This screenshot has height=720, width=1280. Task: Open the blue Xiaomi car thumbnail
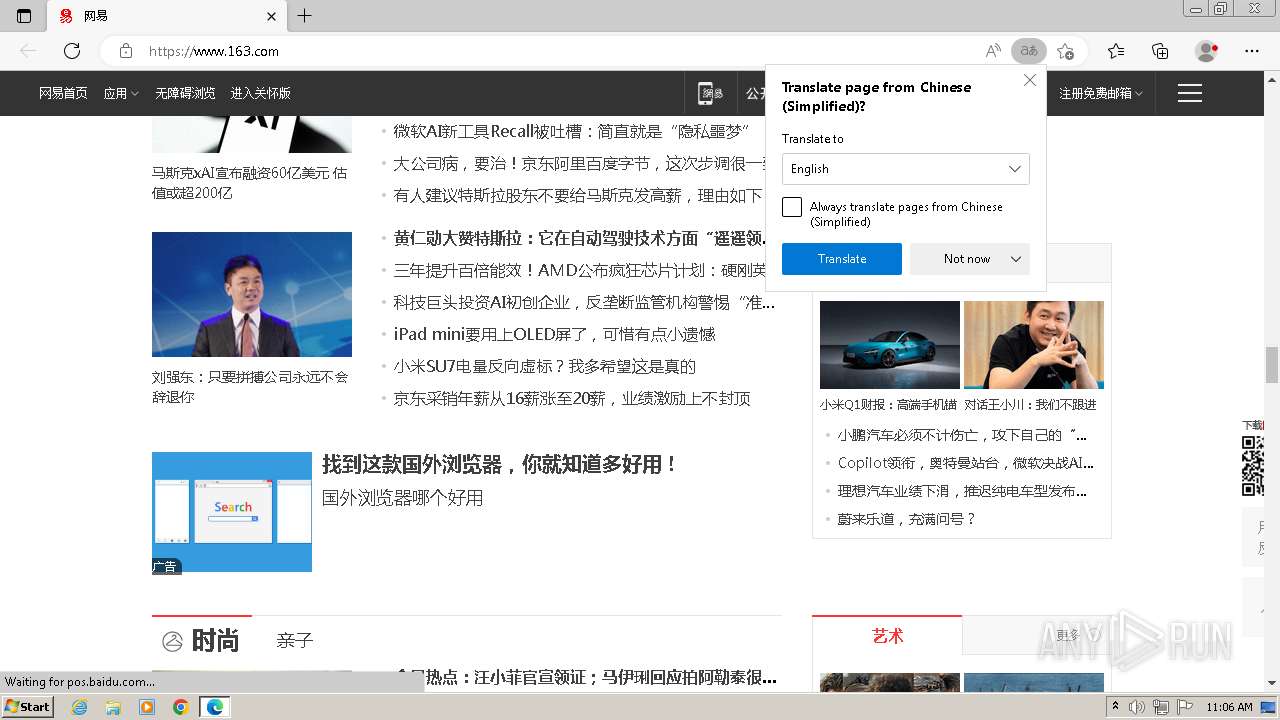[889, 344]
